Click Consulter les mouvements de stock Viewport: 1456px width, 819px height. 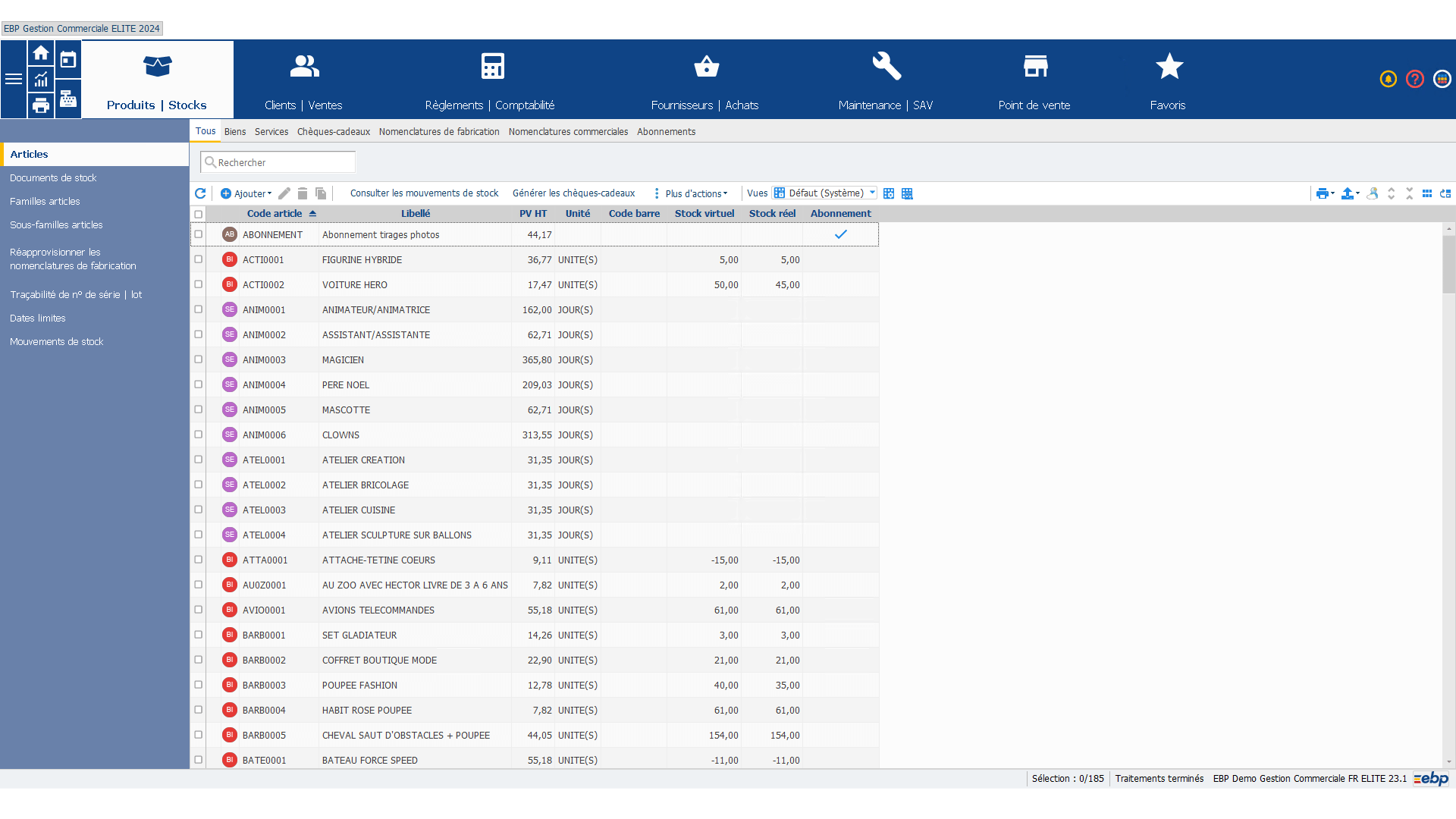point(424,193)
